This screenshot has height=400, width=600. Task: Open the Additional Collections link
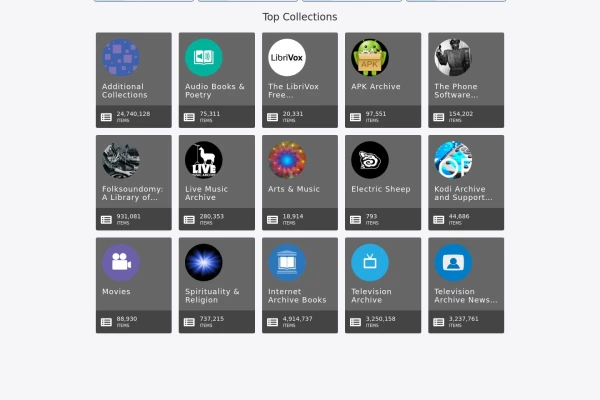tap(125, 91)
